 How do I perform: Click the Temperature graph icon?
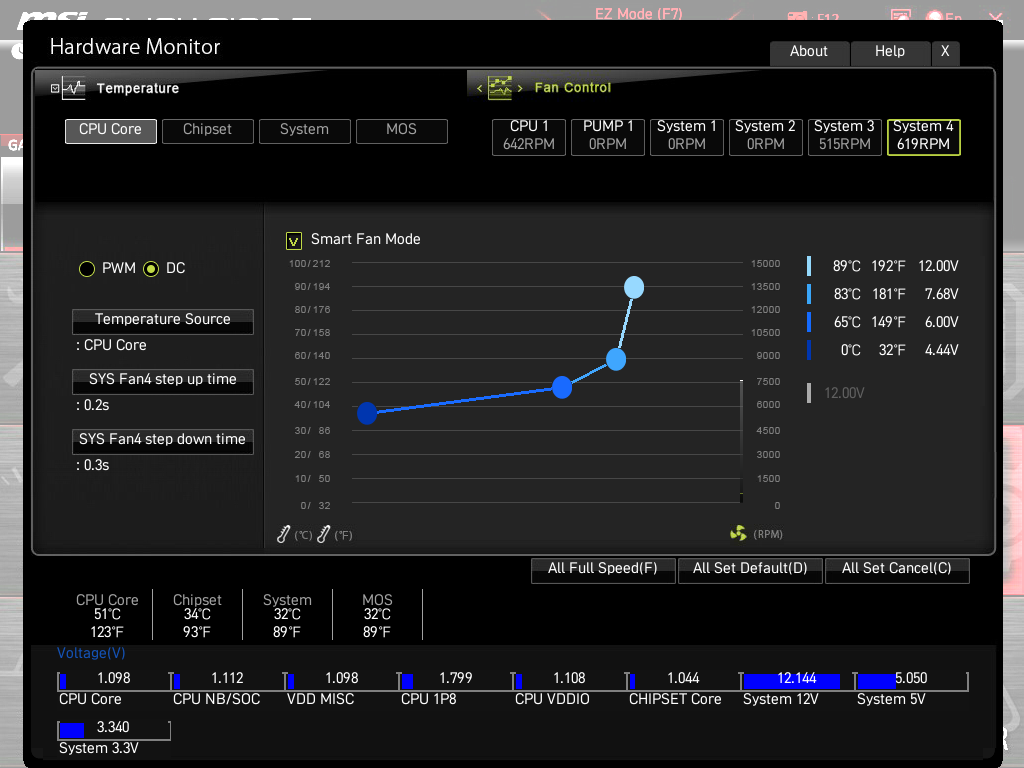pos(74,88)
